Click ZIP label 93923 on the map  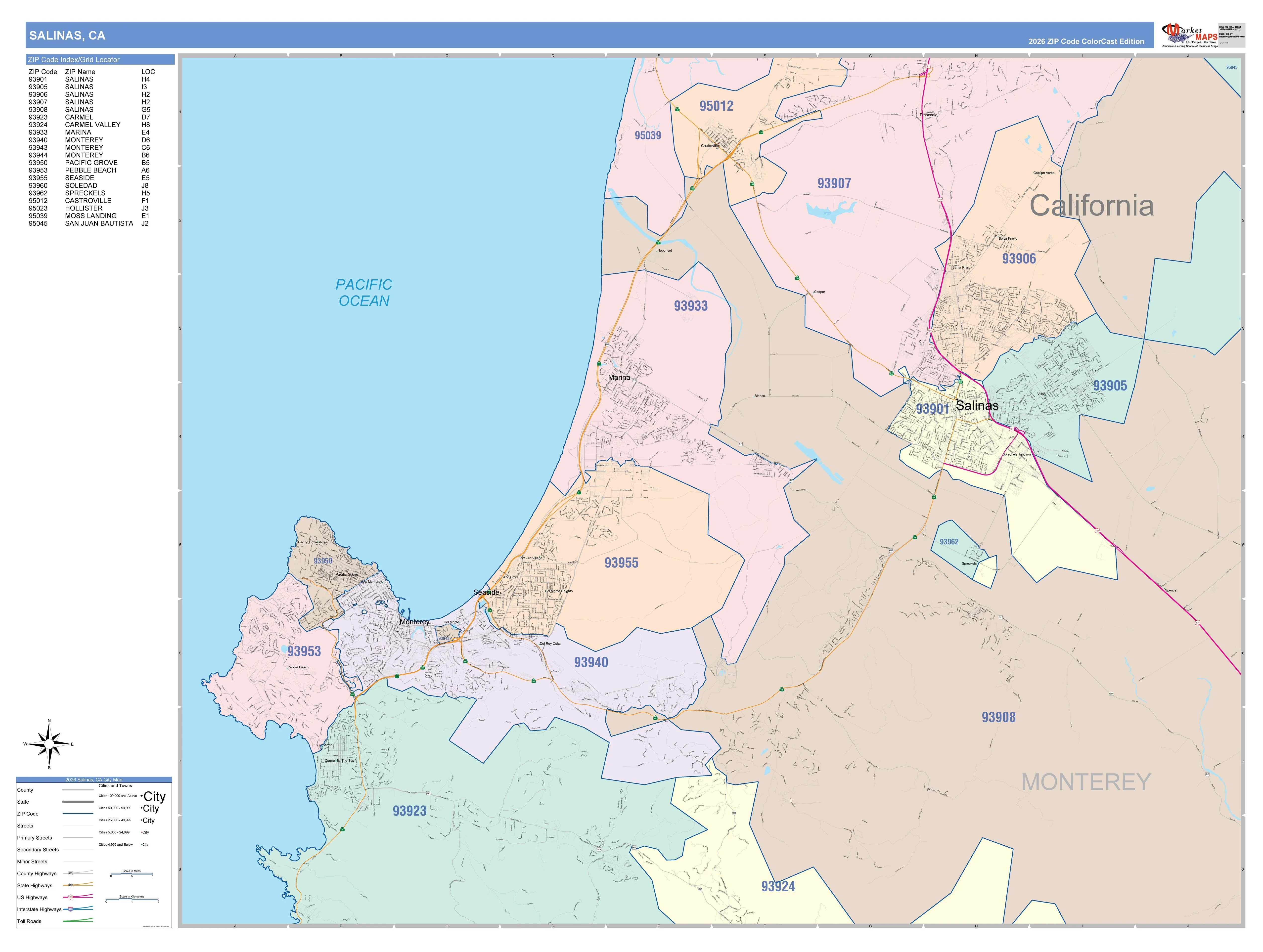pos(409,811)
